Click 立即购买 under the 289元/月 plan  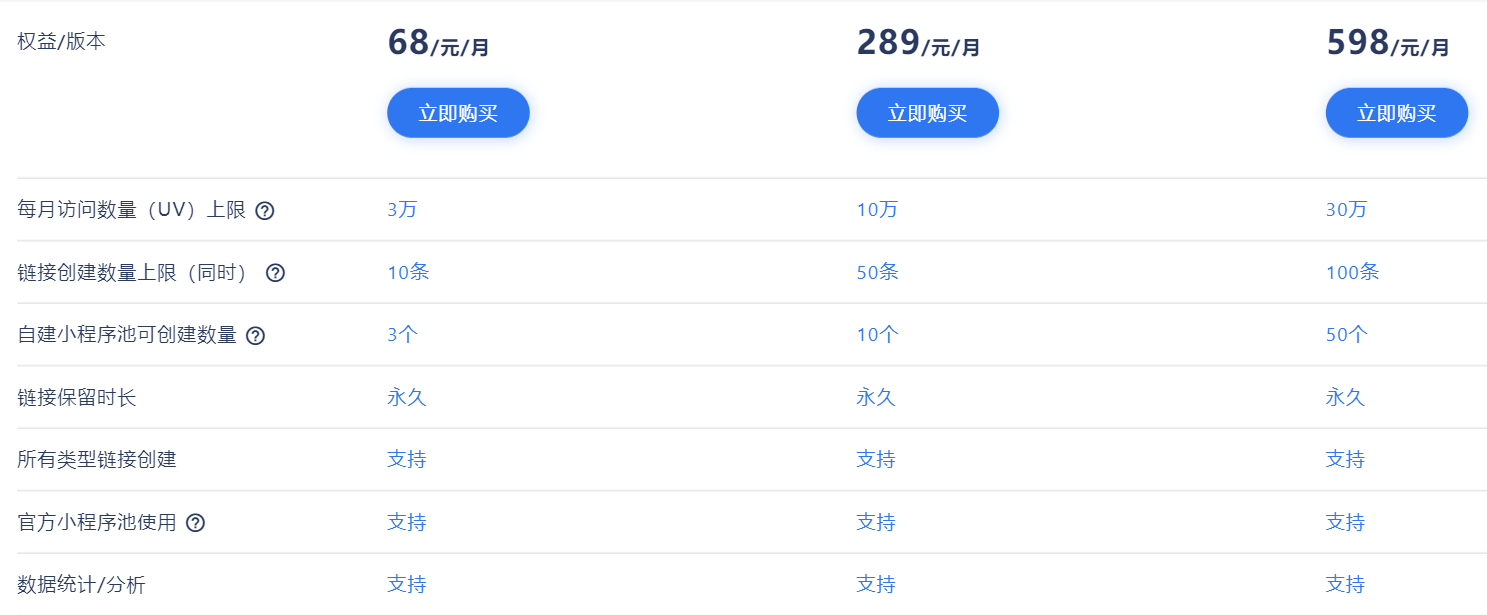tap(927, 112)
